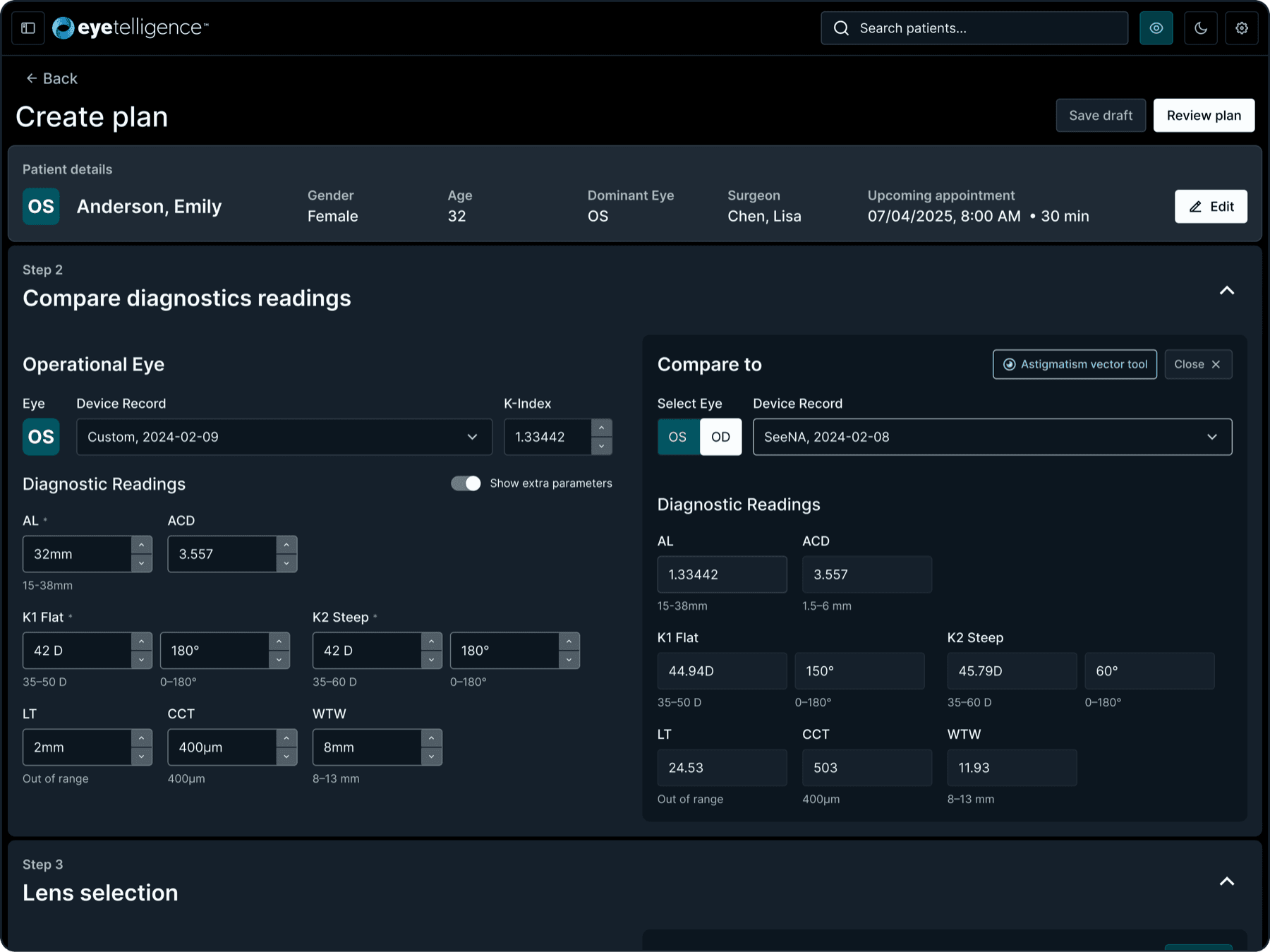Viewport: 1270px width, 952px height.
Task: Toggle the sidebar panel icon
Action: click(x=28, y=28)
